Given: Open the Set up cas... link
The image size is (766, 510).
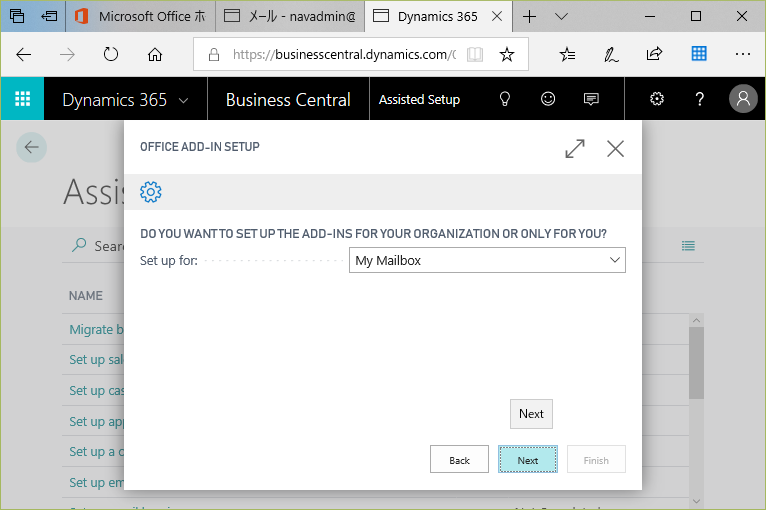Looking at the screenshot, I should (97, 390).
